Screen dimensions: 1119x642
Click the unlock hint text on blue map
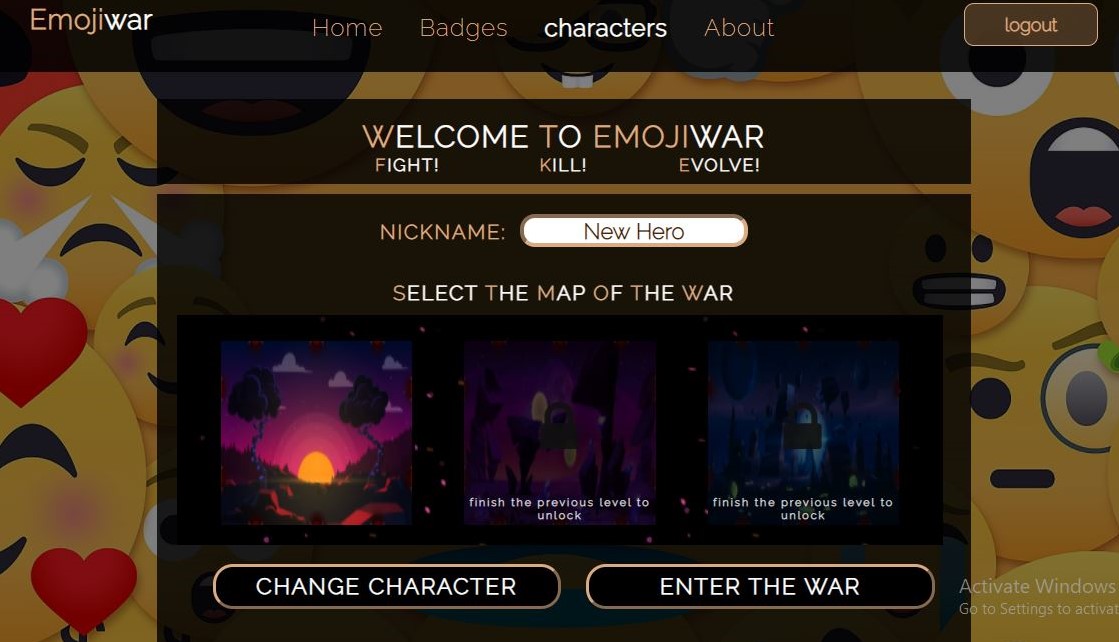(x=803, y=509)
